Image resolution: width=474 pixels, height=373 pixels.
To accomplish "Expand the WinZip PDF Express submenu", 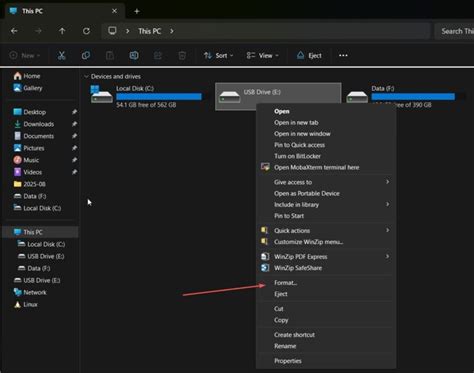I will (388, 257).
